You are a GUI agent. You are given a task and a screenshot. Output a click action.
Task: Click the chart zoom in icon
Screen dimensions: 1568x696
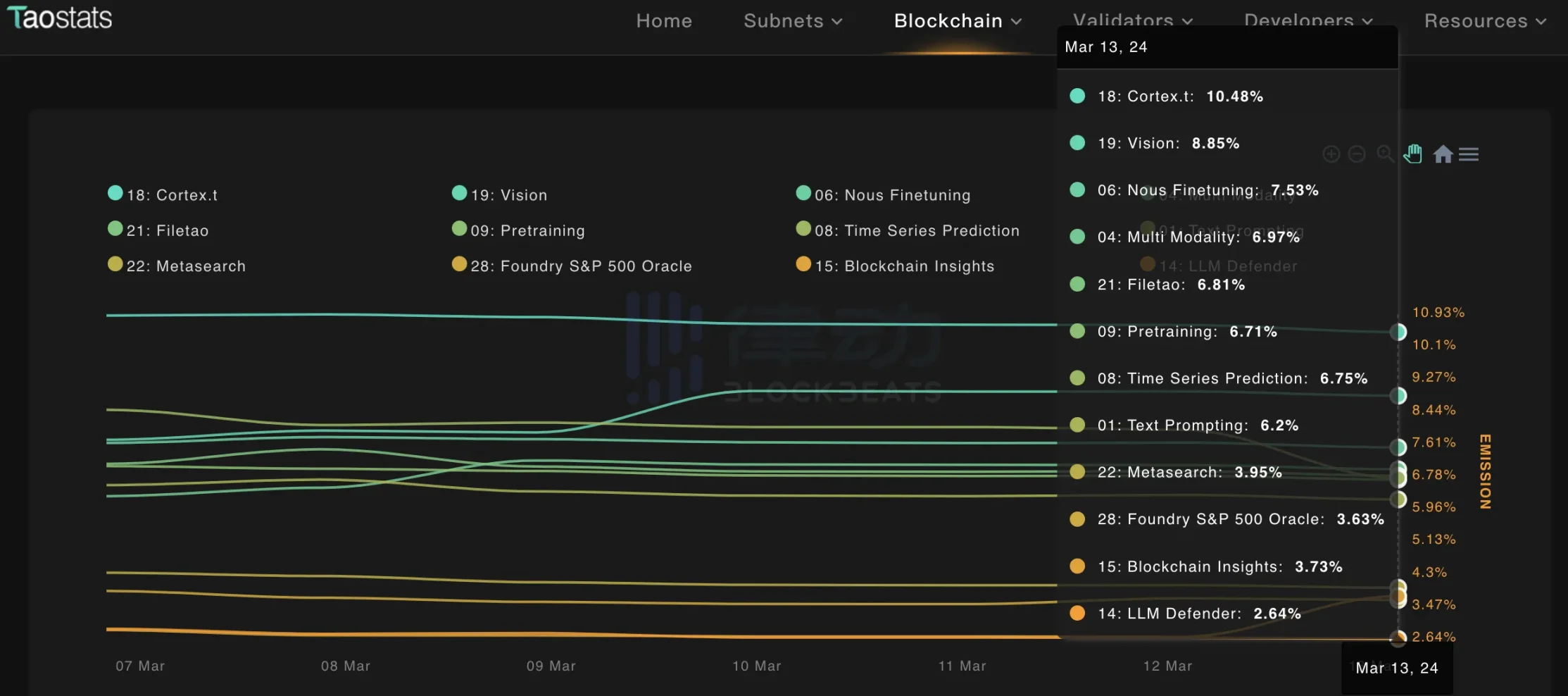pyautogui.click(x=1331, y=154)
